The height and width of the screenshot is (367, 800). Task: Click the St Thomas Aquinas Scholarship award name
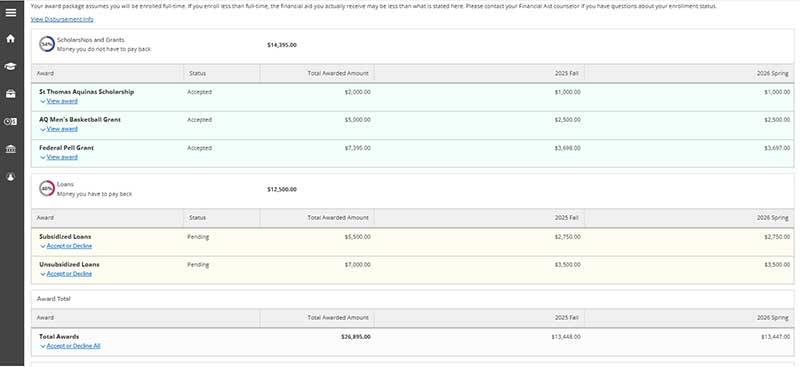click(x=87, y=92)
